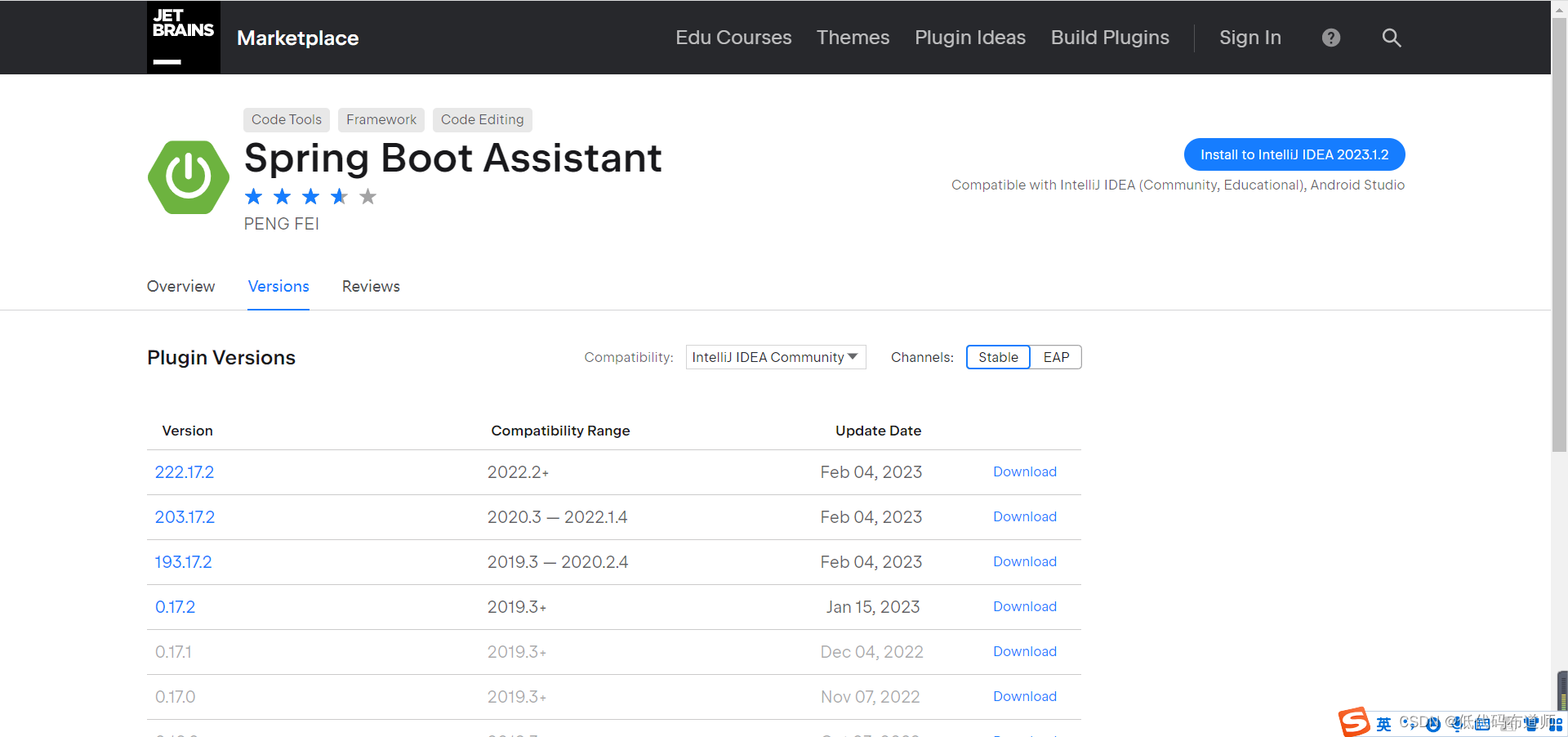Open version 0.17.1
The image size is (1568, 737).
[x=174, y=652]
